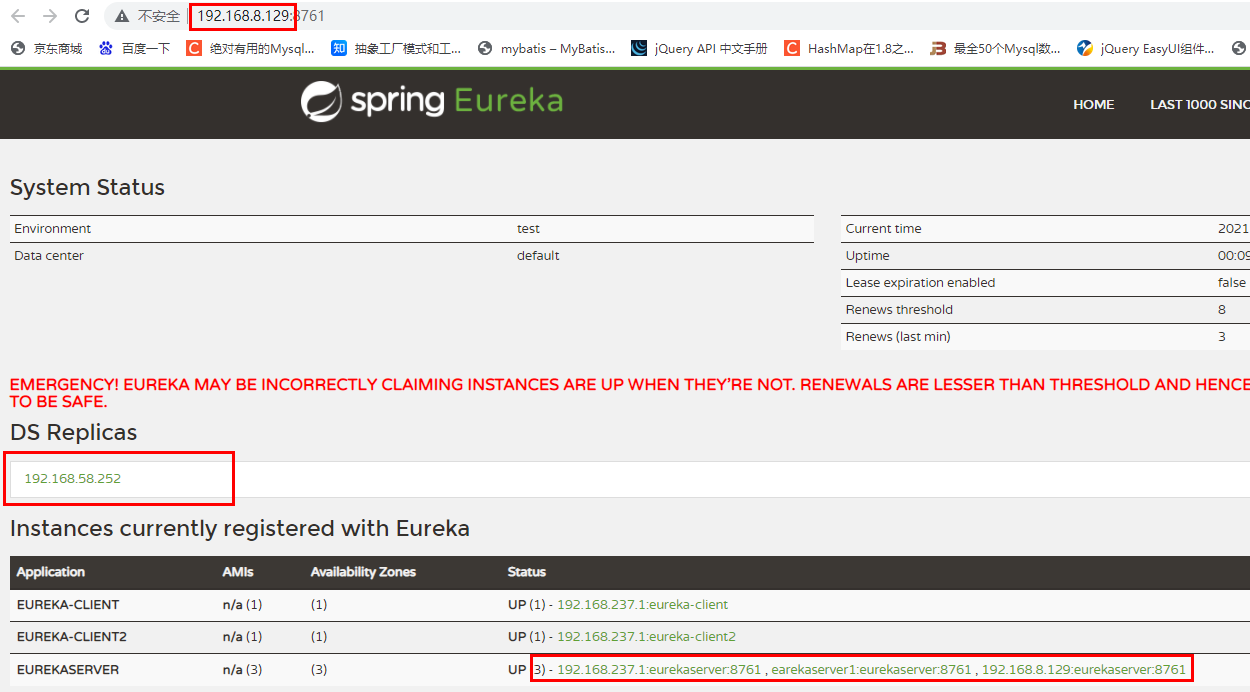Click the n/a (3) AMIs cell
Screen dimensions: 1250x692
(x=242, y=669)
